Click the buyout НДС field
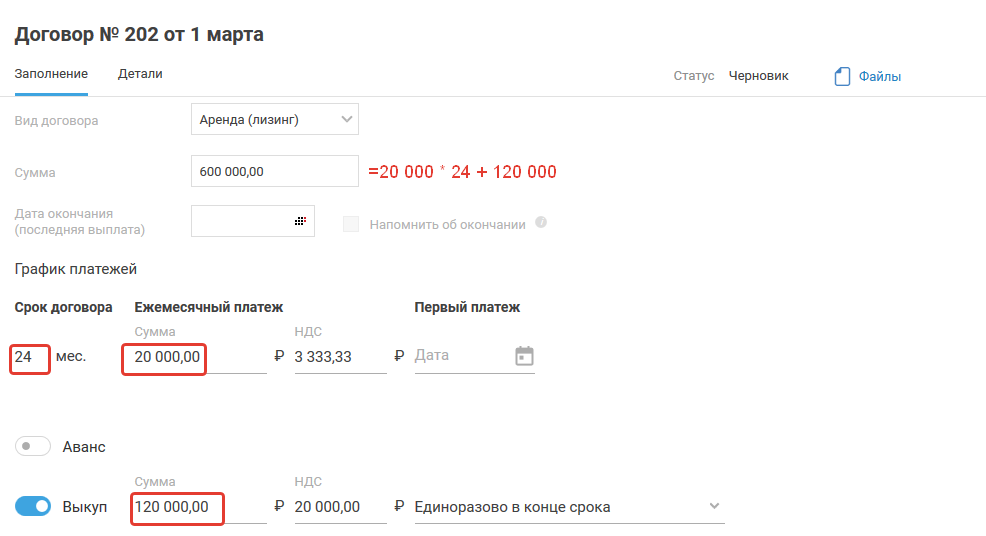 (x=338, y=507)
